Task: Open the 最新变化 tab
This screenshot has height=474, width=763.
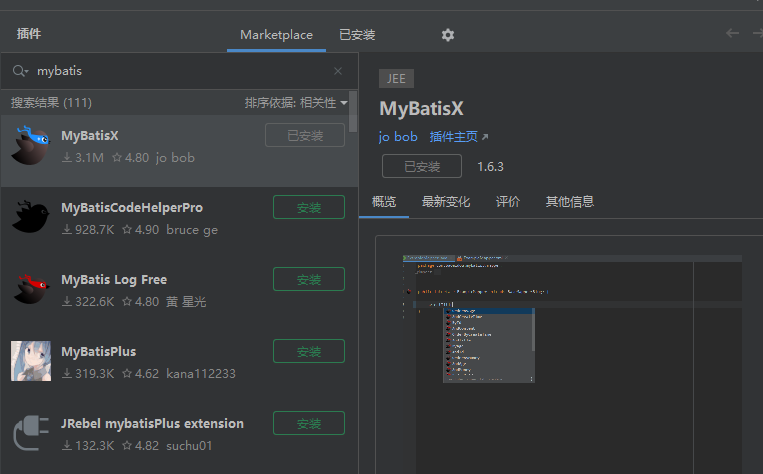Action: pos(446,201)
